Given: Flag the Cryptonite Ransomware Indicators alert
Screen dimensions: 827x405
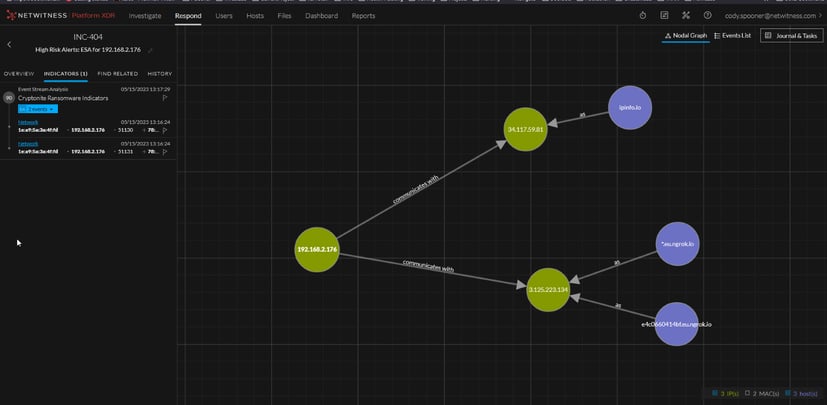Looking at the screenshot, I should point(165,98).
